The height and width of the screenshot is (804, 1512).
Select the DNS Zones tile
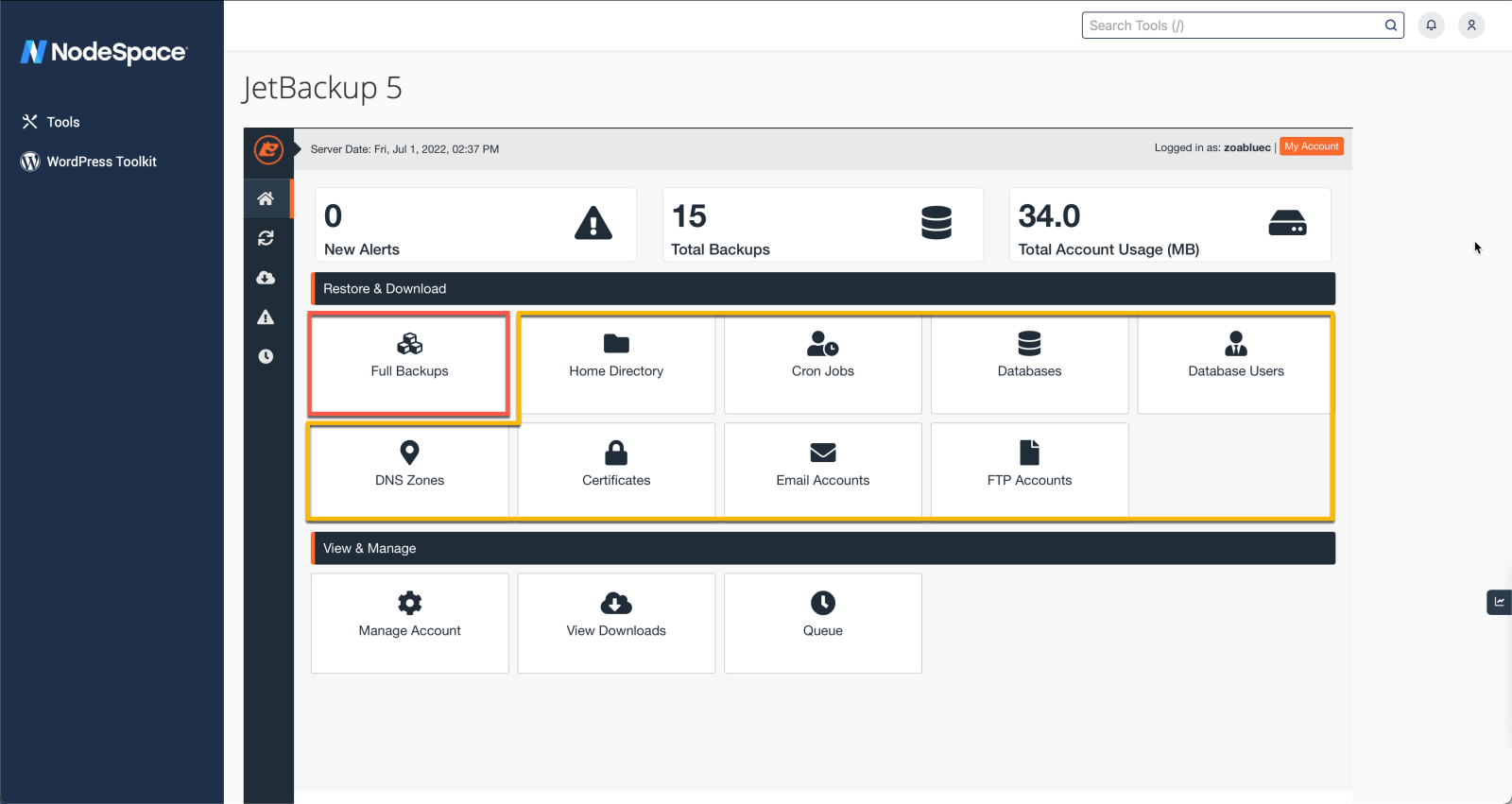pyautogui.click(x=409, y=470)
